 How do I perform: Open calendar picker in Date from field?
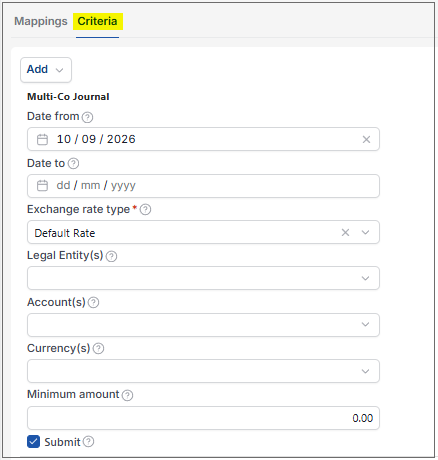pyautogui.click(x=42, y=139)
